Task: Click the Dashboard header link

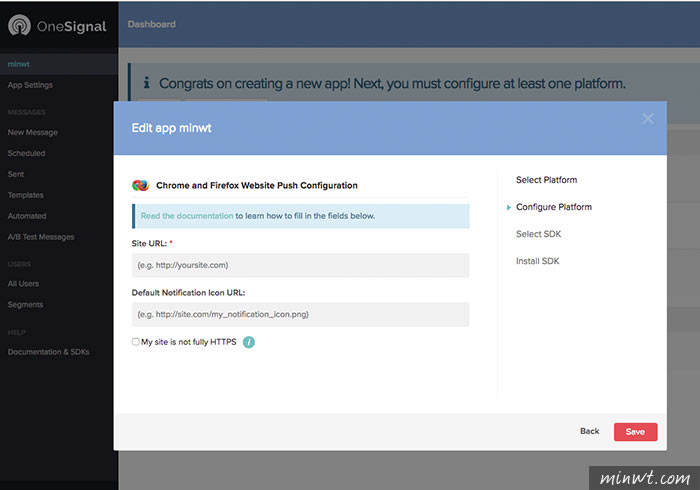Action: [x=152, y=24]
